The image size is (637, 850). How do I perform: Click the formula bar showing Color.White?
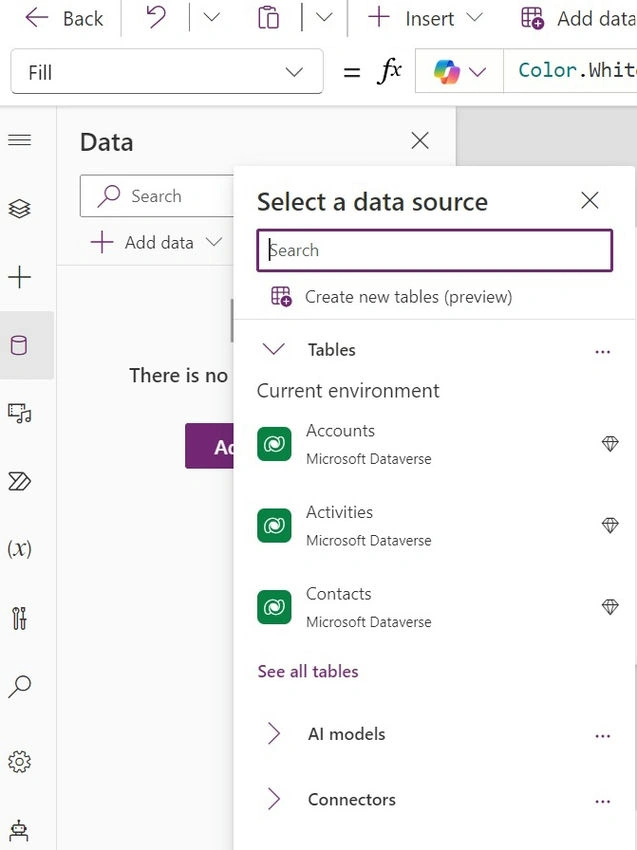point(570,70)
